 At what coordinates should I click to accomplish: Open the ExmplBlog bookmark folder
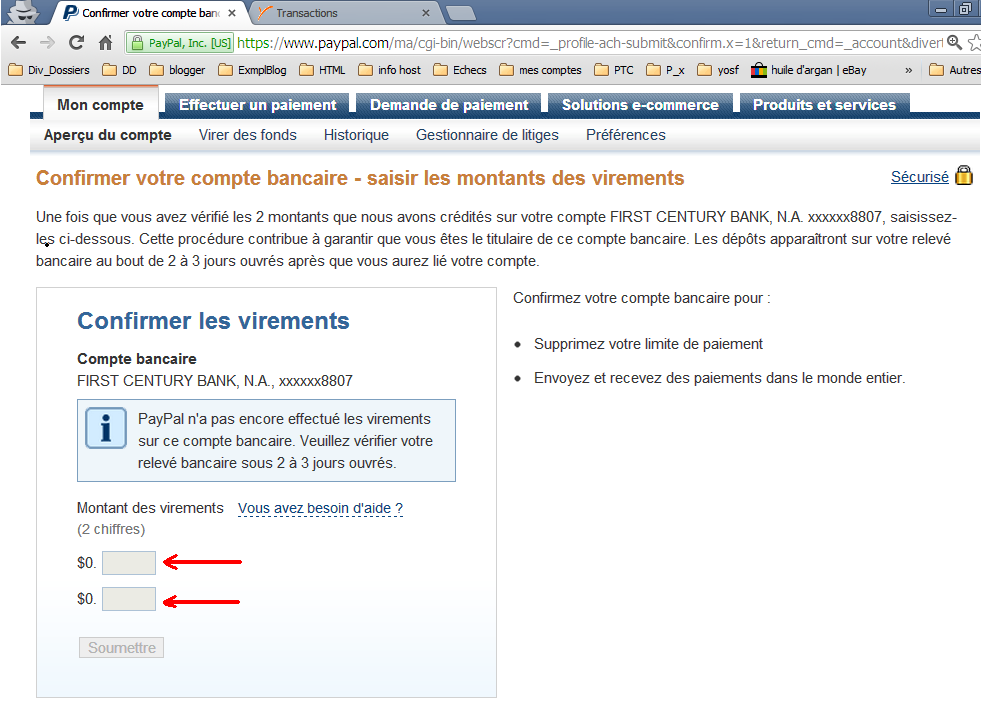tap(252, 70)
